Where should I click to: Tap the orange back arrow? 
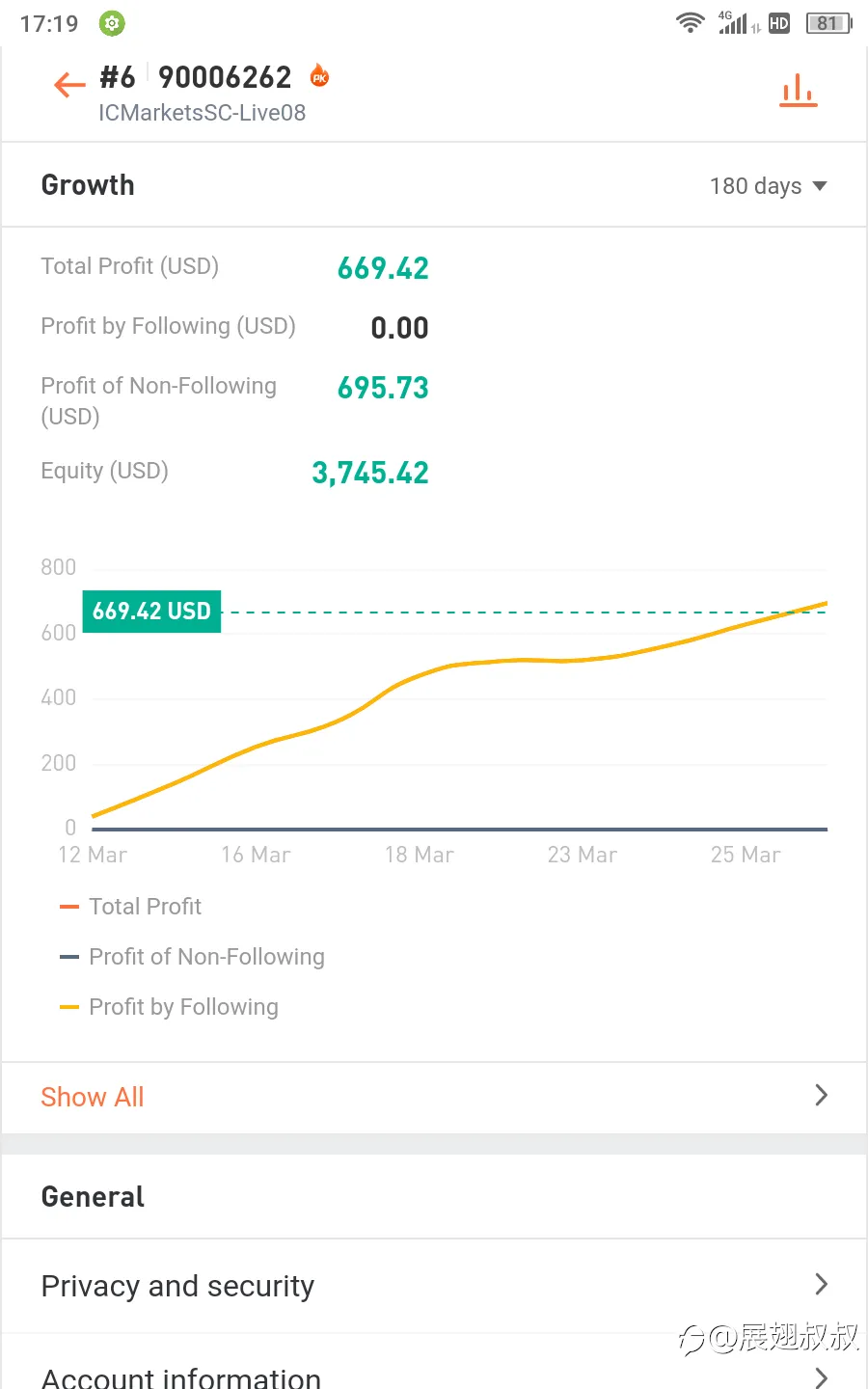click(x=69, y=85)
